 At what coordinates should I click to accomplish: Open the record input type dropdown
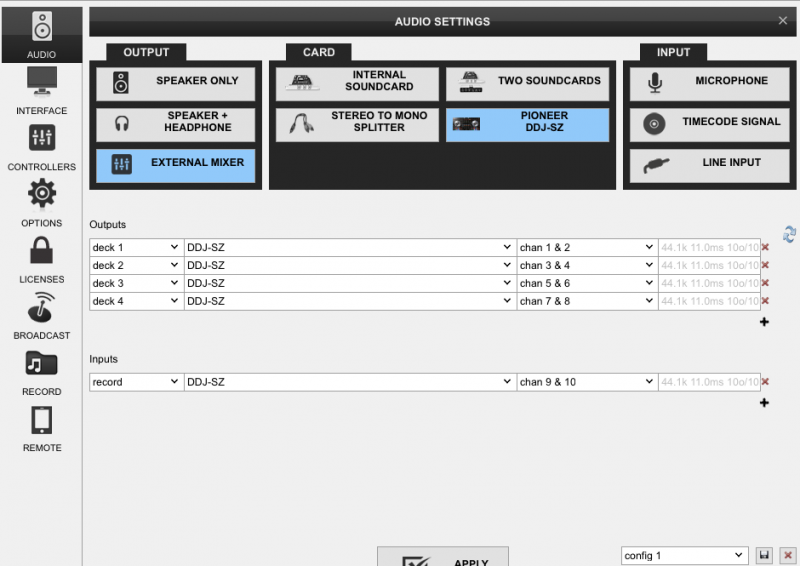click(x=136, y=382)
